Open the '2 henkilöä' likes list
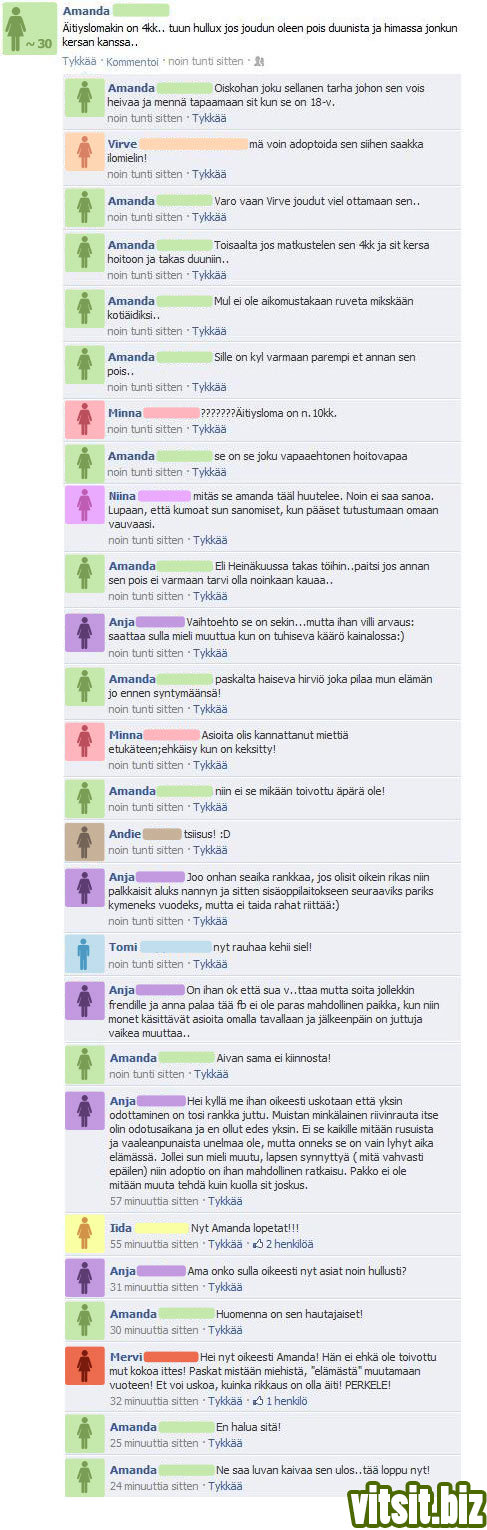 pos(289,1245)
